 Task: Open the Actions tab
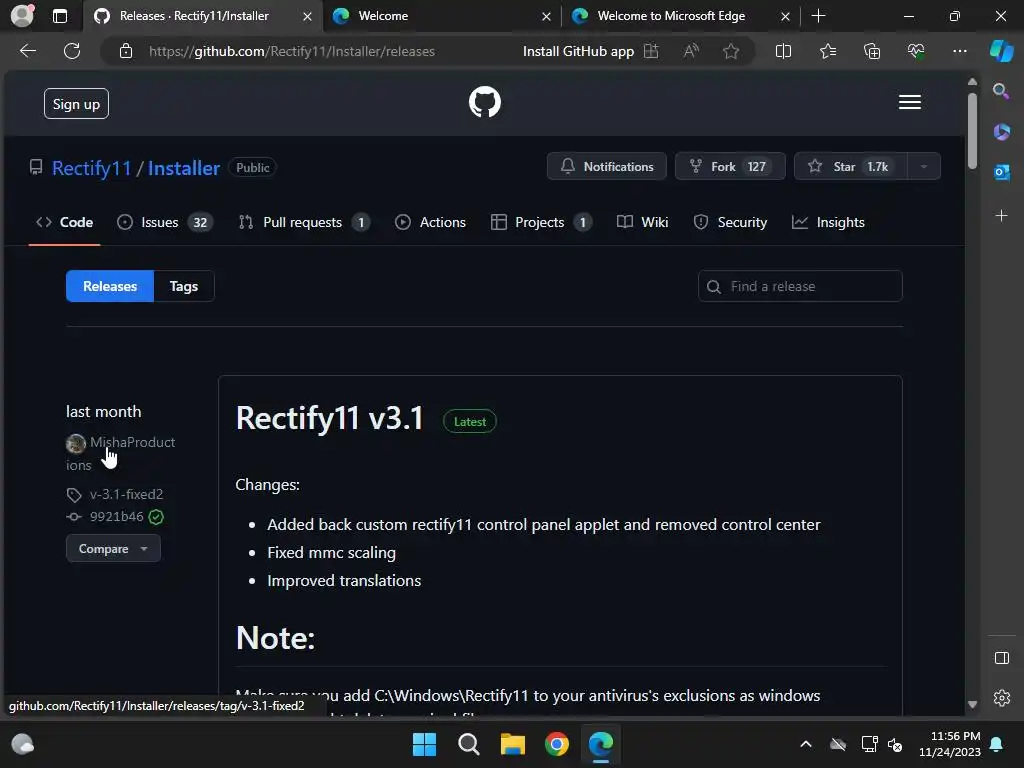click(x=430, y=222)
